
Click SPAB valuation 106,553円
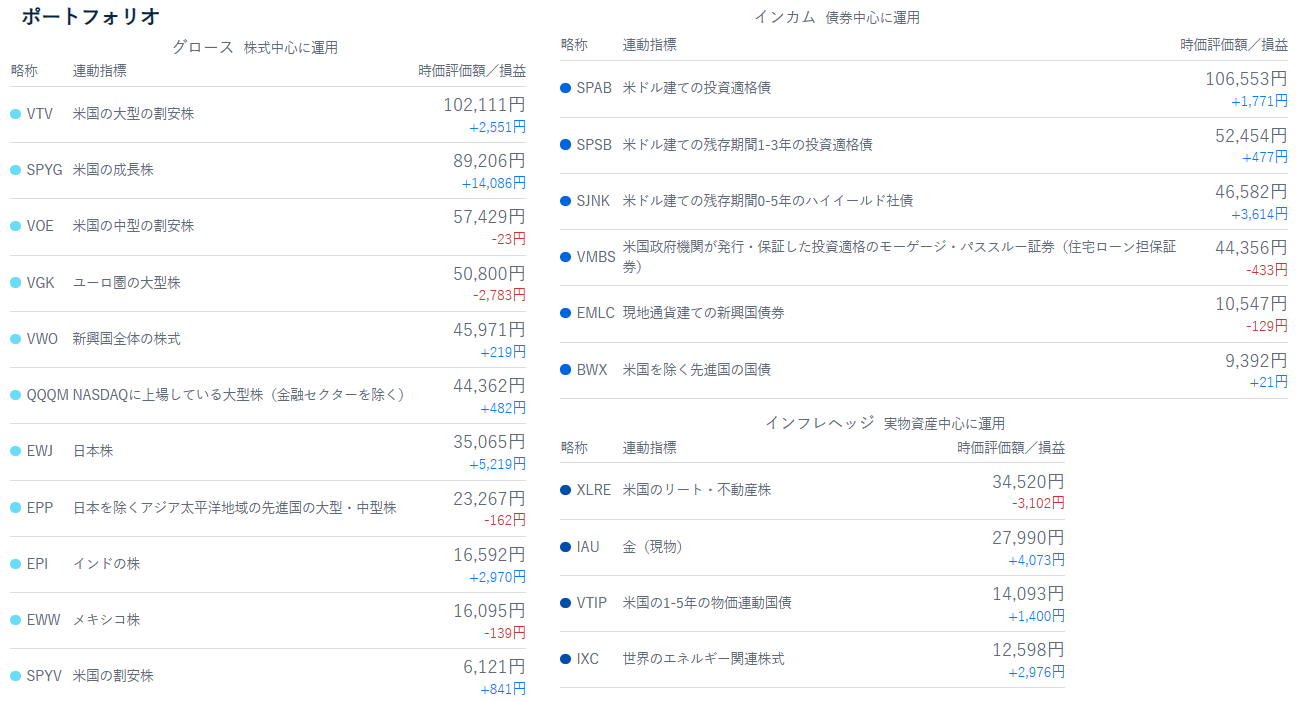pos(1246,79)
